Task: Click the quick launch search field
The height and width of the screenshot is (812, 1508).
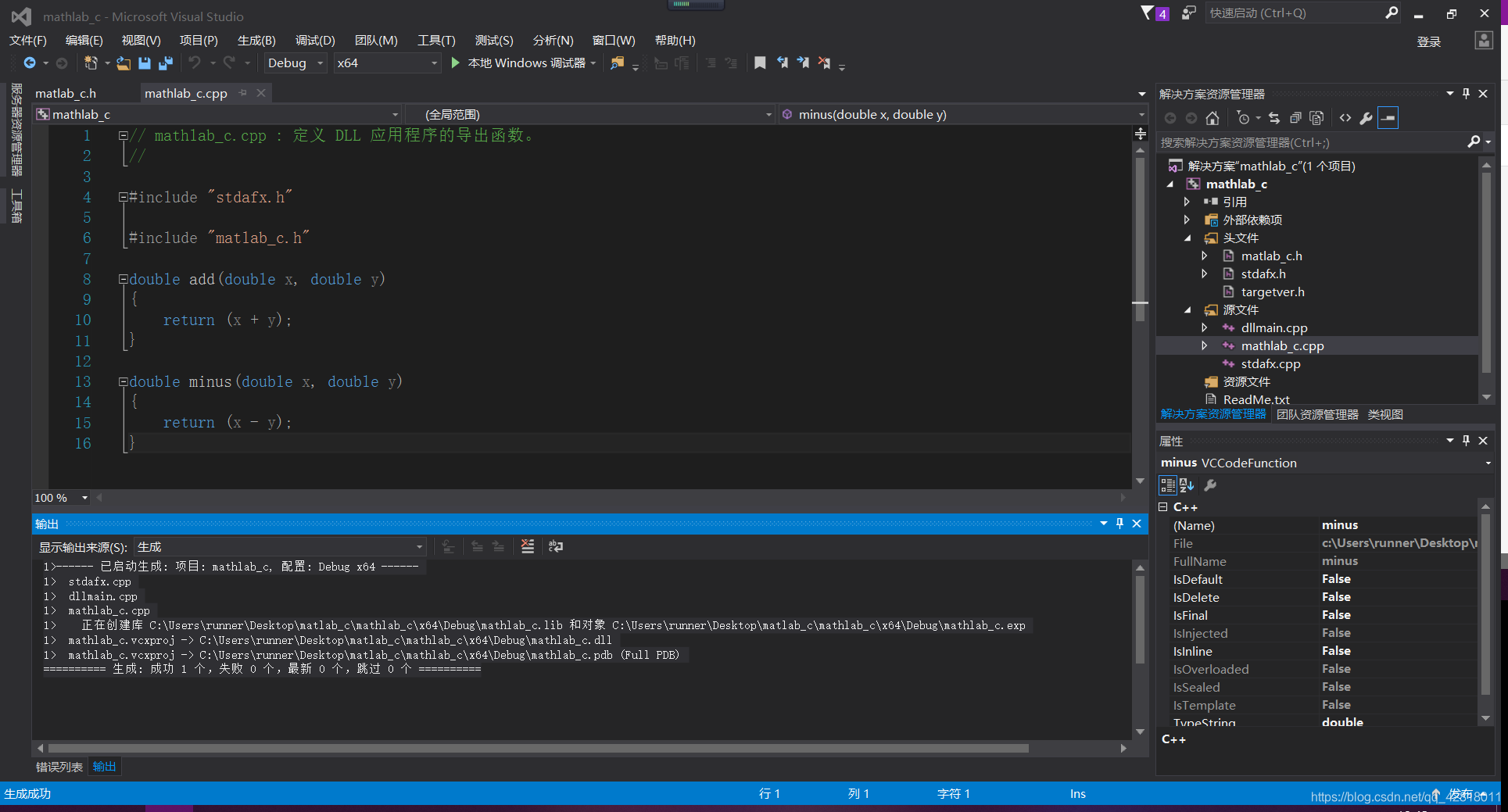Action: (x=1294, y=13)
